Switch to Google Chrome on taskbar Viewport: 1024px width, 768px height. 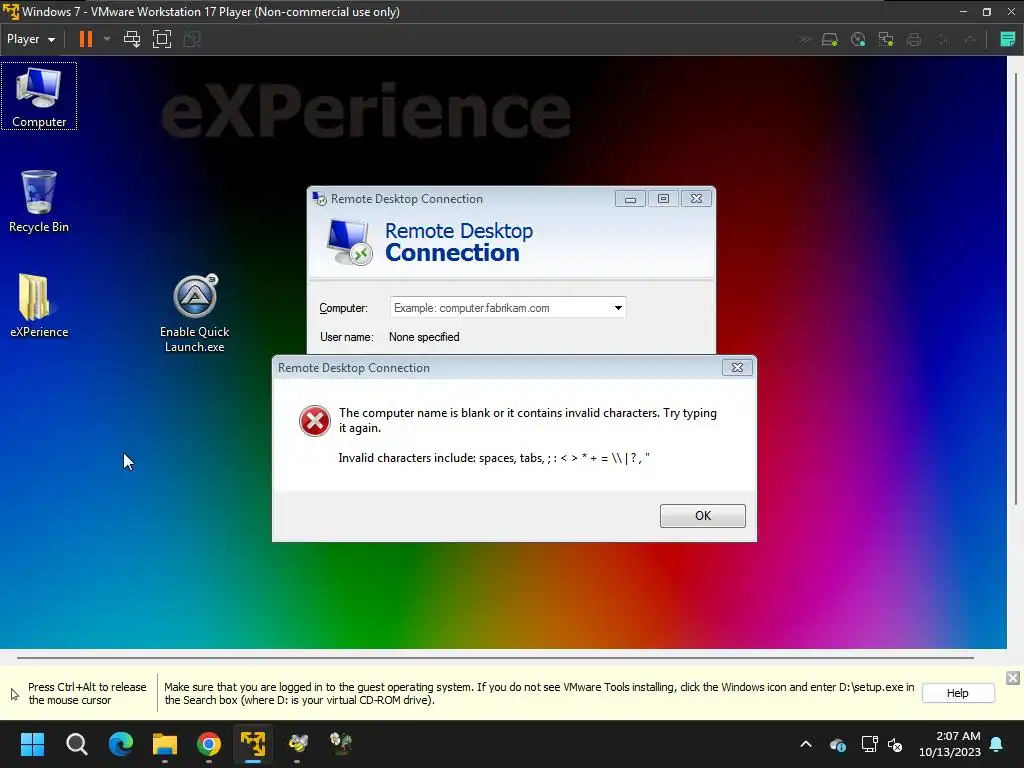[x=209, y=744]
